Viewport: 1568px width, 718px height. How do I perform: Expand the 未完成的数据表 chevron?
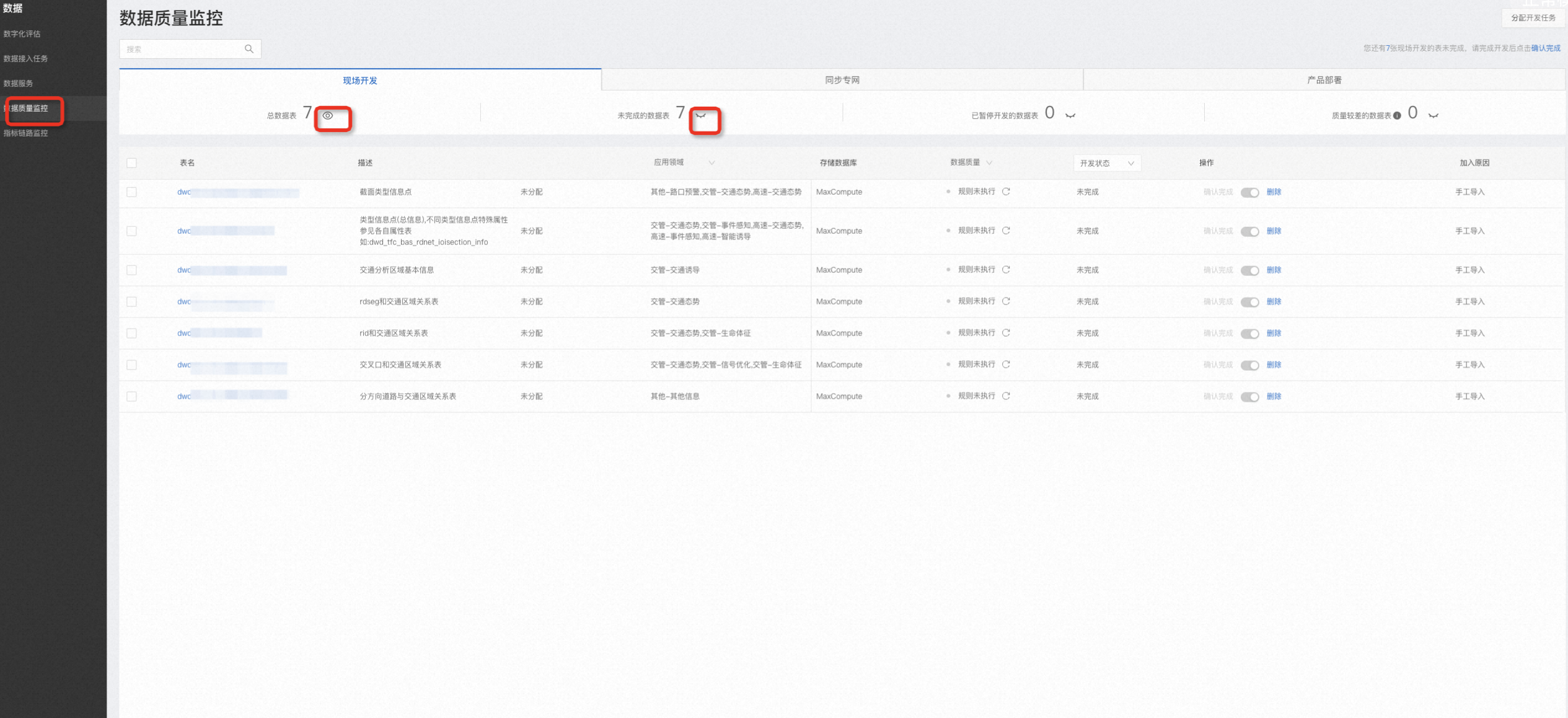point(701,116)
